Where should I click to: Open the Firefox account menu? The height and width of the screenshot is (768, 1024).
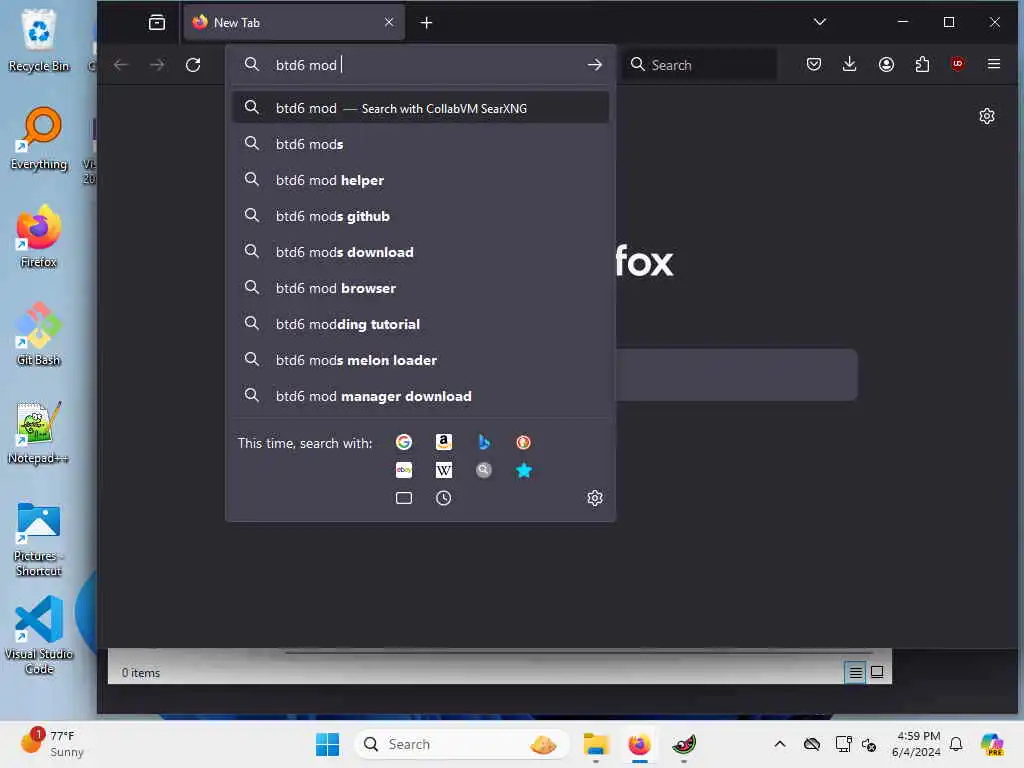pyautogui.click(x=886, y=64)
